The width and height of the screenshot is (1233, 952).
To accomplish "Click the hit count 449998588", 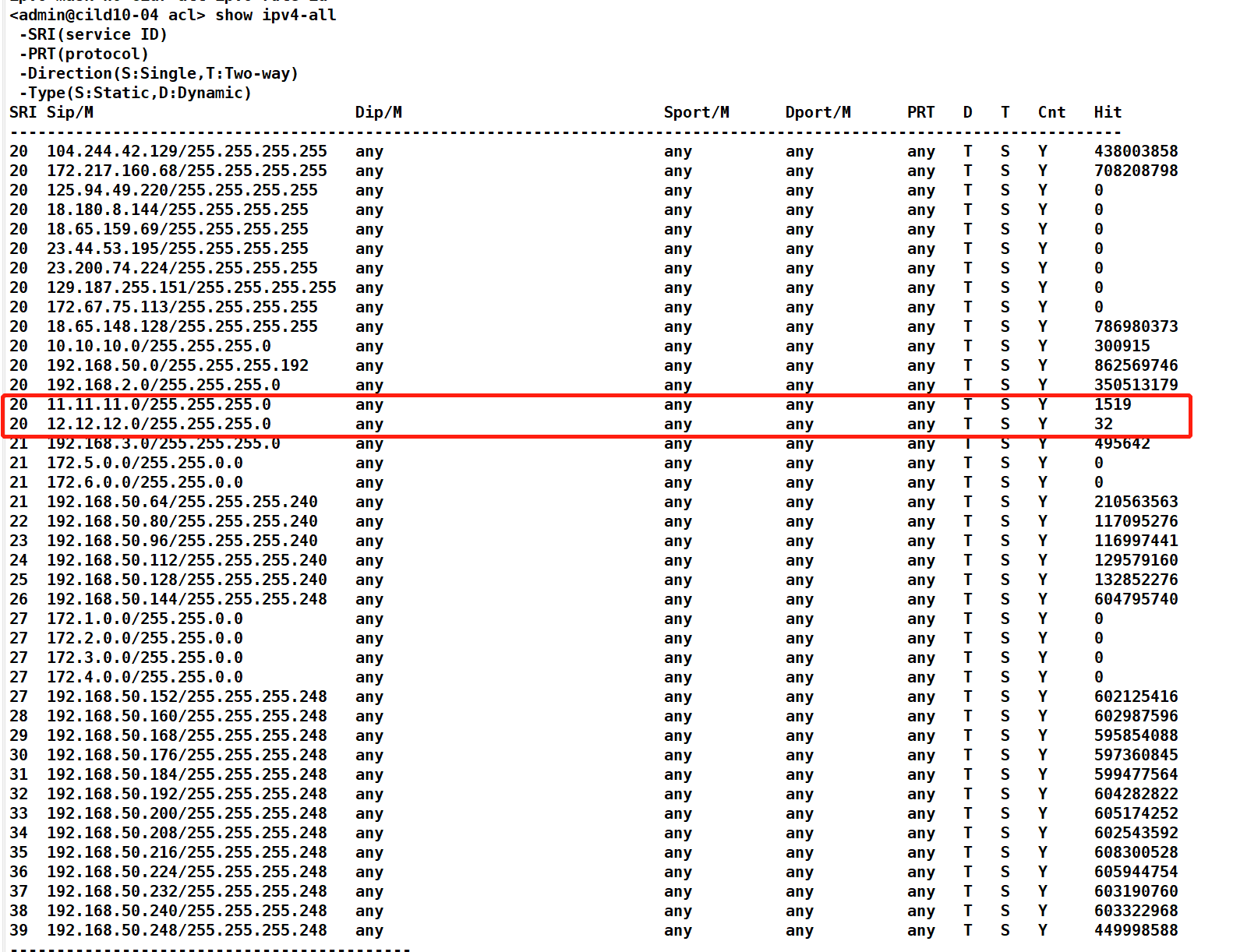I will [x=1136, y=930].
